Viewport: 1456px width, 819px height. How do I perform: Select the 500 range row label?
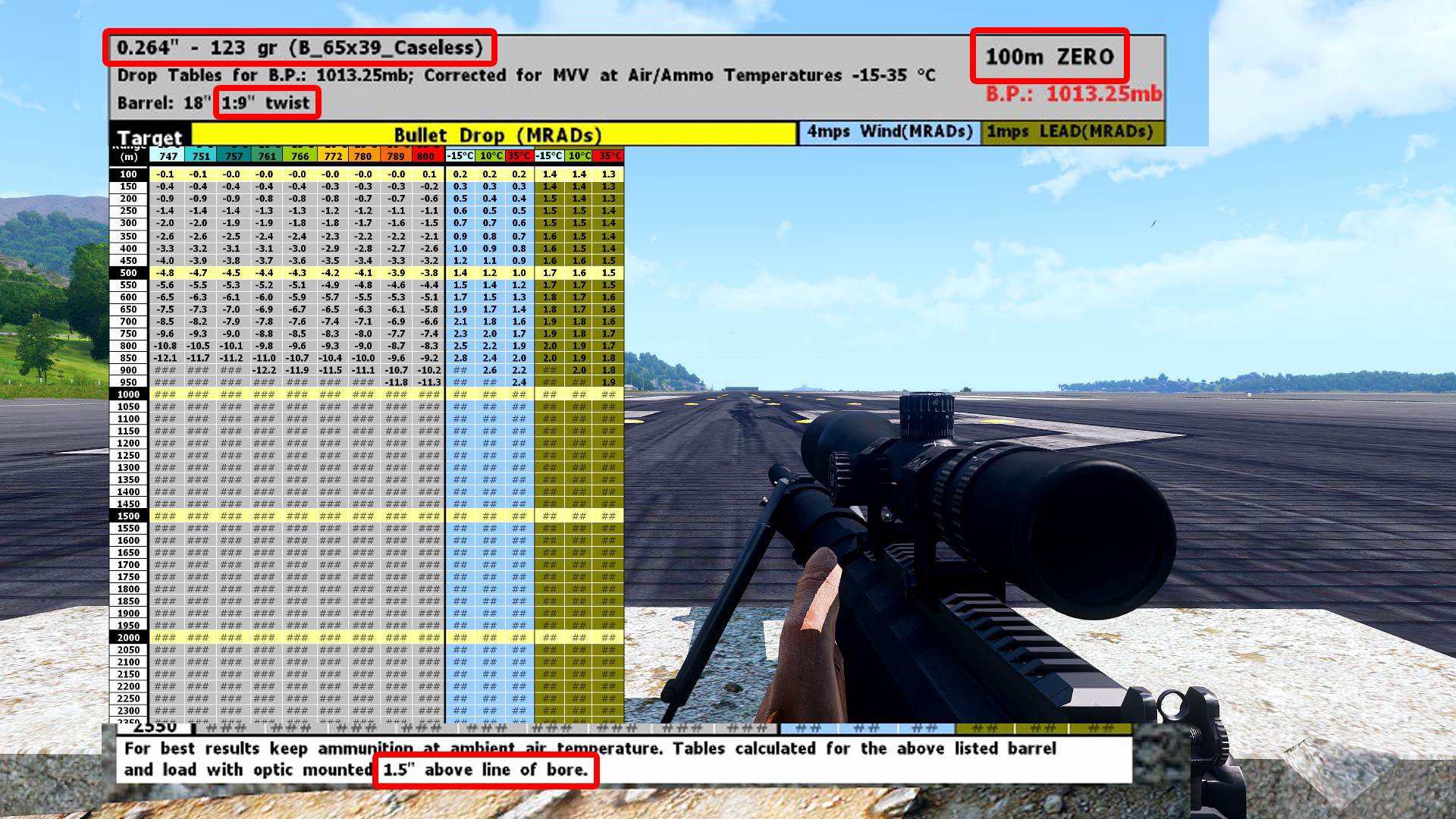click(128, 273)
